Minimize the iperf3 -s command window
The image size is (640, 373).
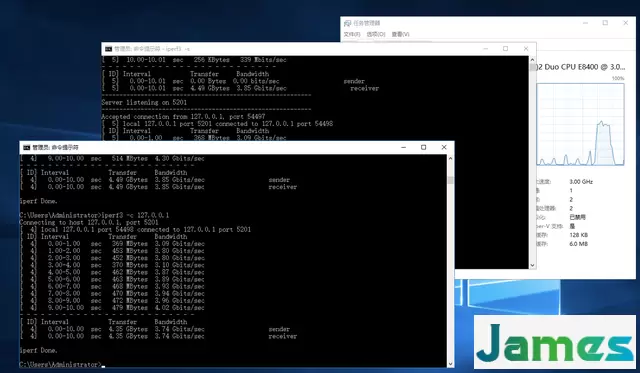point(485,49)
